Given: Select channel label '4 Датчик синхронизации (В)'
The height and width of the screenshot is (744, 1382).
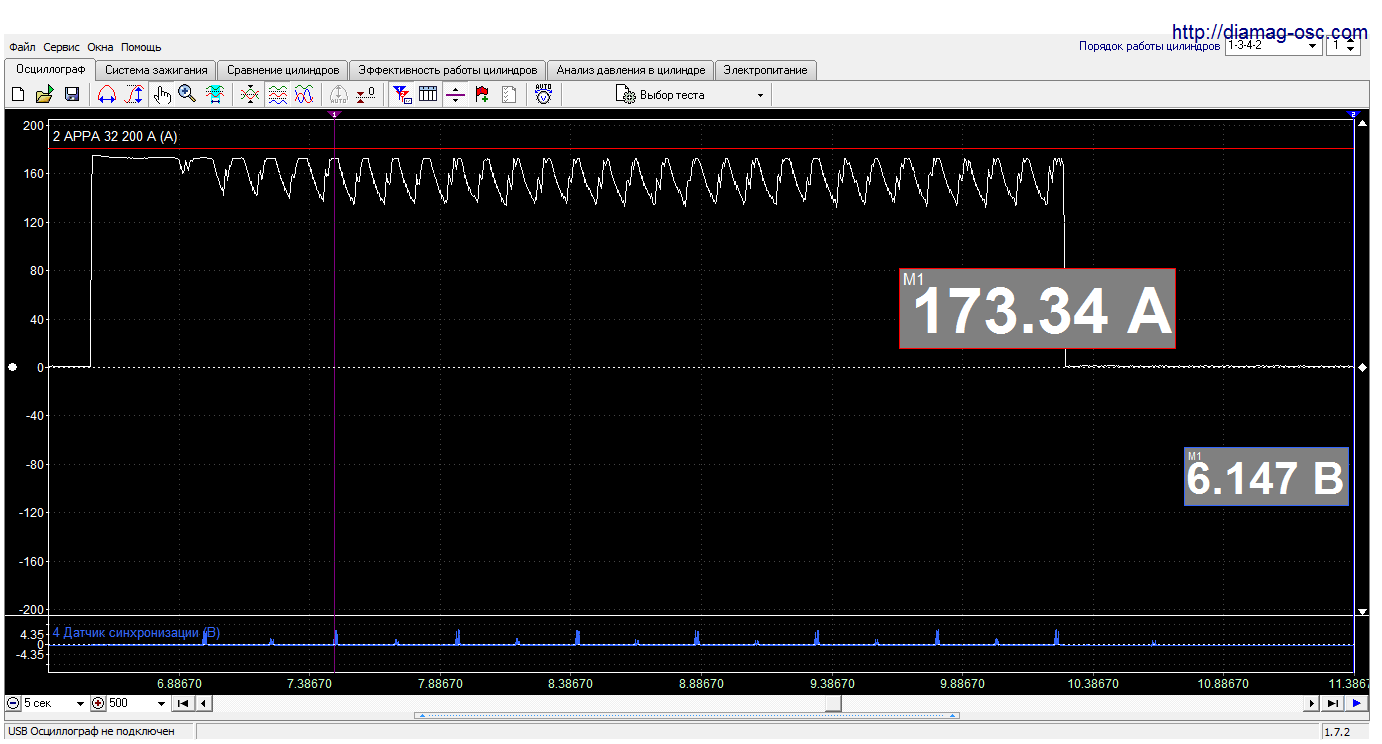Looking at the screenshot, I should (x=136, y=632).
